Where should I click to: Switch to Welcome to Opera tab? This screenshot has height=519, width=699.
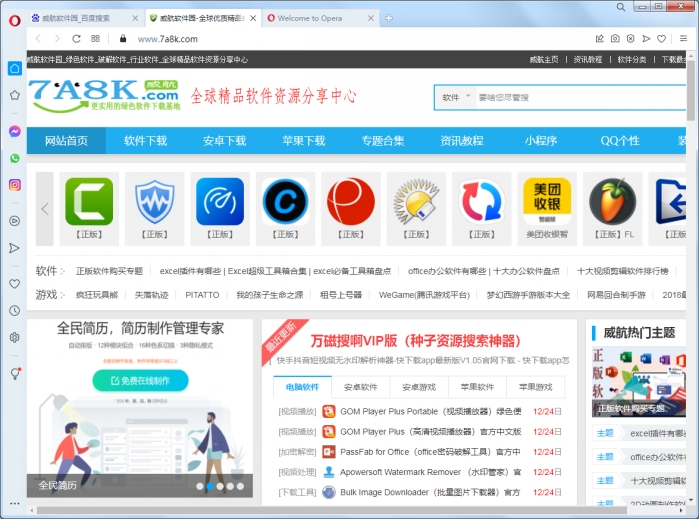coord(321,18)
